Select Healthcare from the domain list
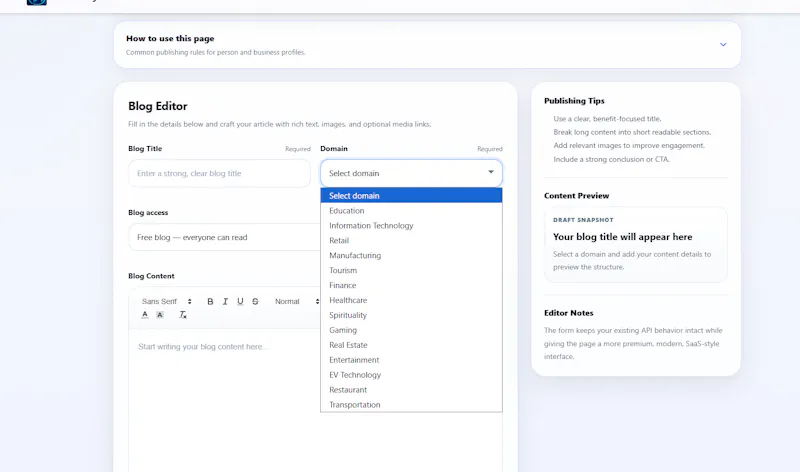Screen dimensions: 800x472 pyautogui.click(x=411, y=300)
